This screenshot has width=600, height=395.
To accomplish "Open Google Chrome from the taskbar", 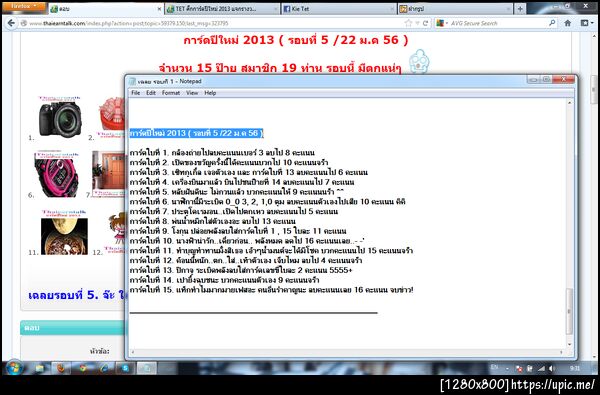I will (83, 368).
